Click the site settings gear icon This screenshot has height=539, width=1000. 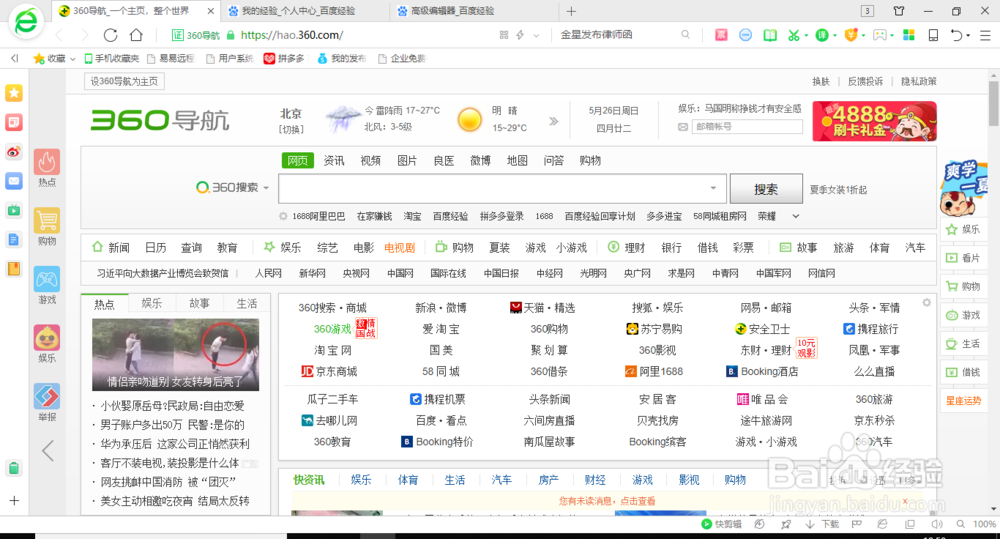[926, 303]
